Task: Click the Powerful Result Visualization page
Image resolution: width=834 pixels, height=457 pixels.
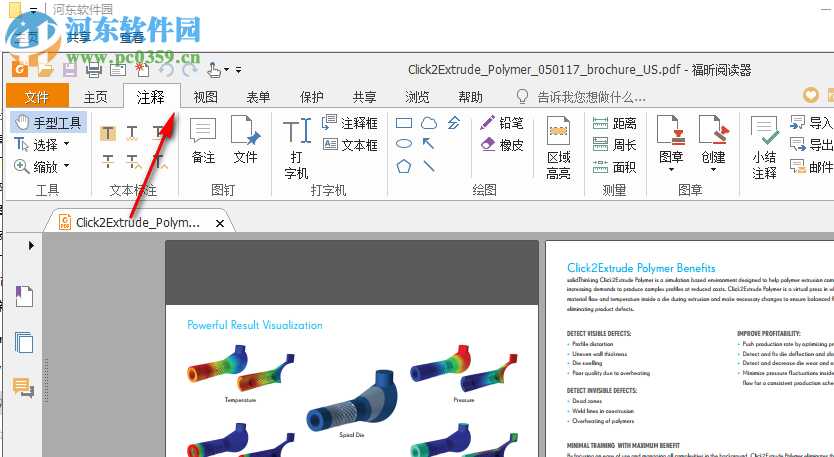Action: point(352,348)
